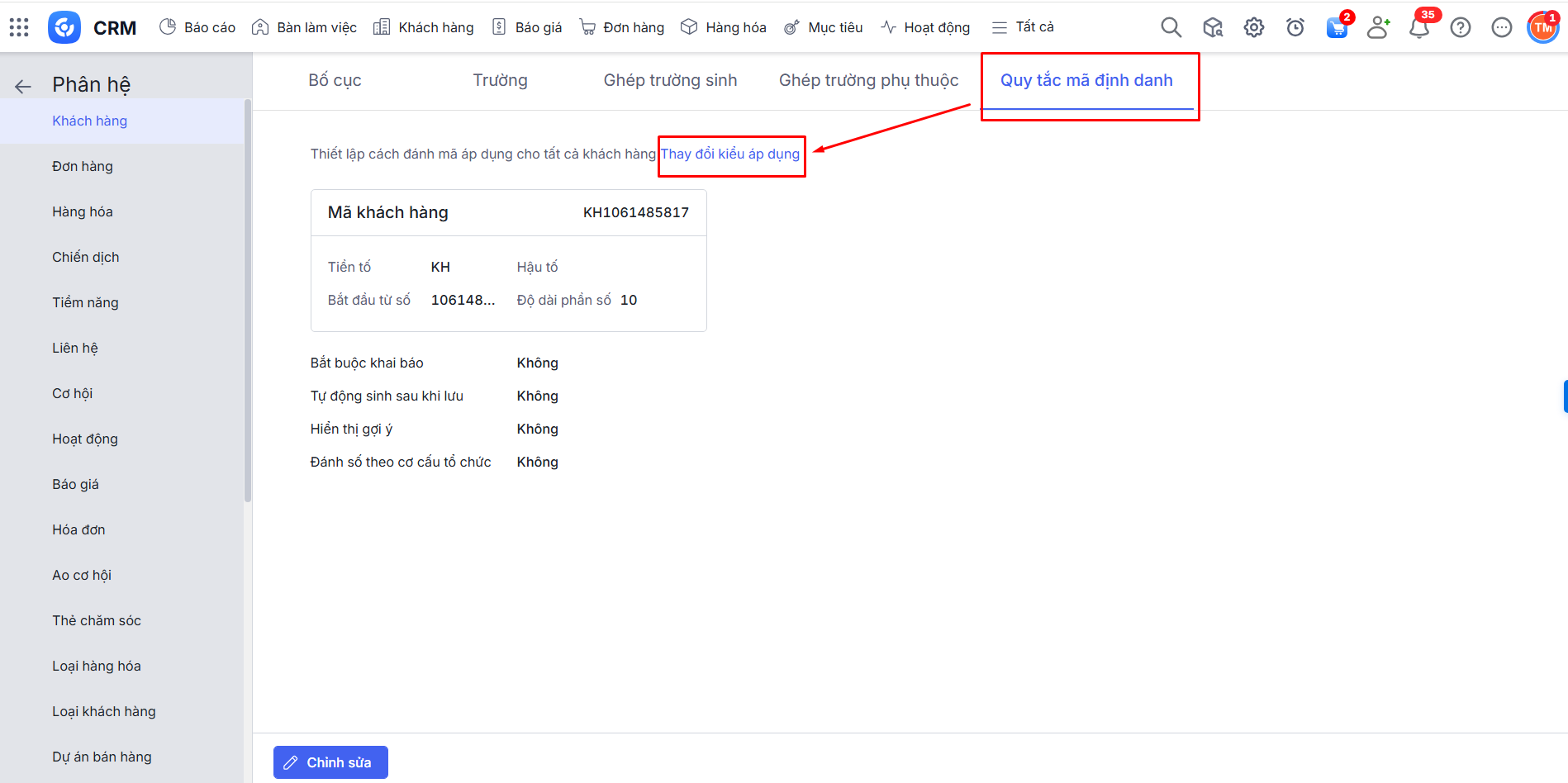Open the user avatar profile menu
Image resolution: width=1568 pixels, height=783 pixels.
pos(1542,27)
